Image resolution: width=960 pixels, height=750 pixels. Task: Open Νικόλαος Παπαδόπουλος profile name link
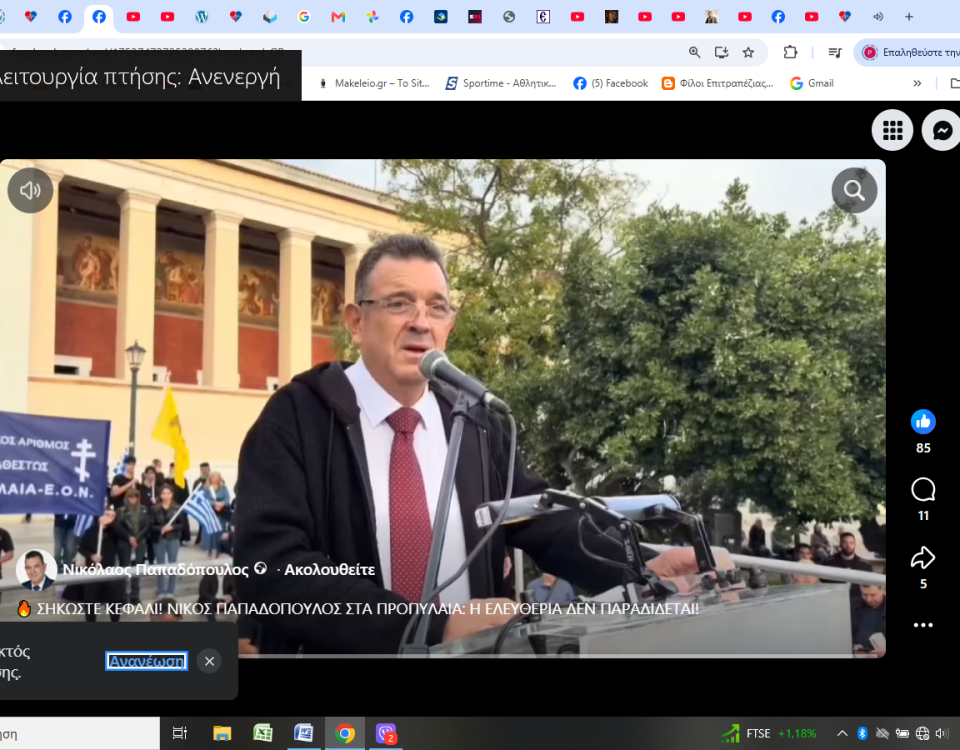click(x=156, y=570)
